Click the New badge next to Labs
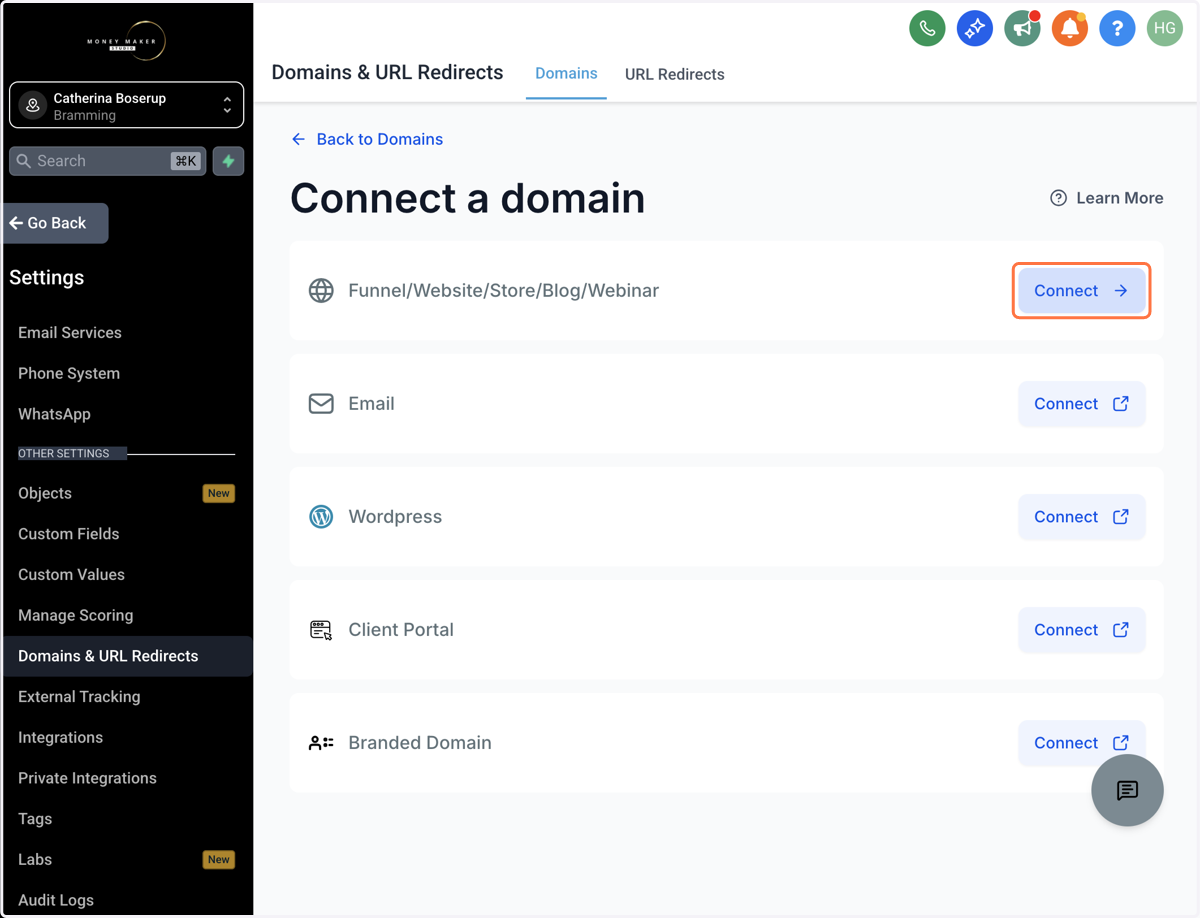Screen dimensions: 1200x918 point(219,859)
